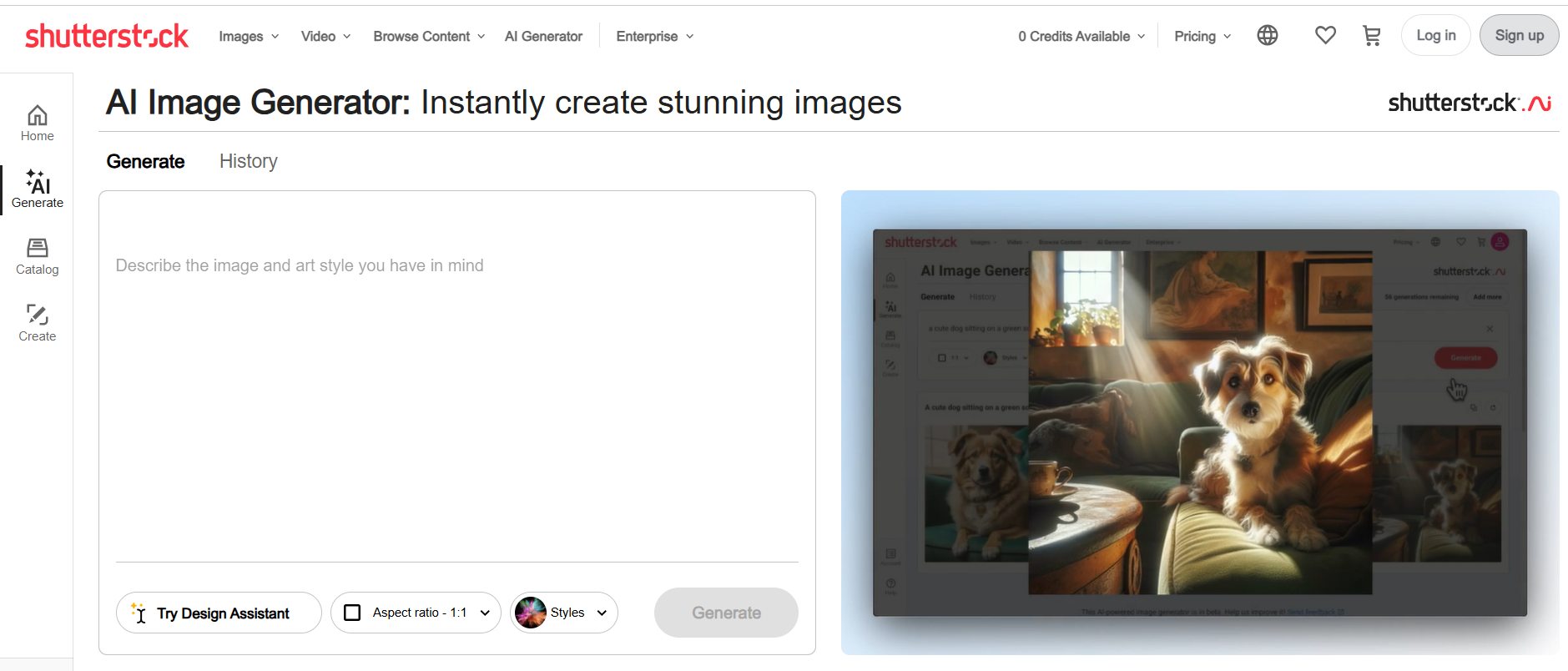Click the colorful Styles swatch icon
Viewport: 1568px width, 671px height.
(x=531, y=613)
